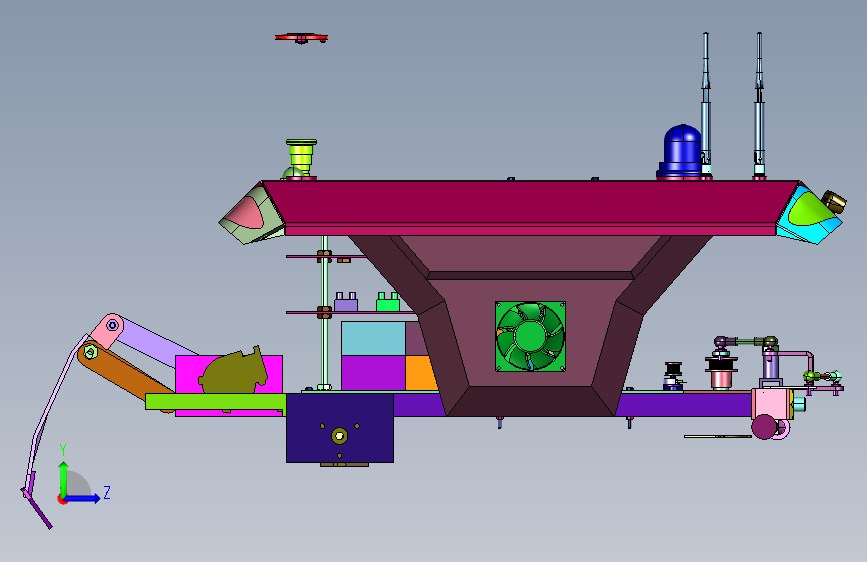867x562 pixels.
Task: Click the crimson top deck plate
Action: click(531, 202)
